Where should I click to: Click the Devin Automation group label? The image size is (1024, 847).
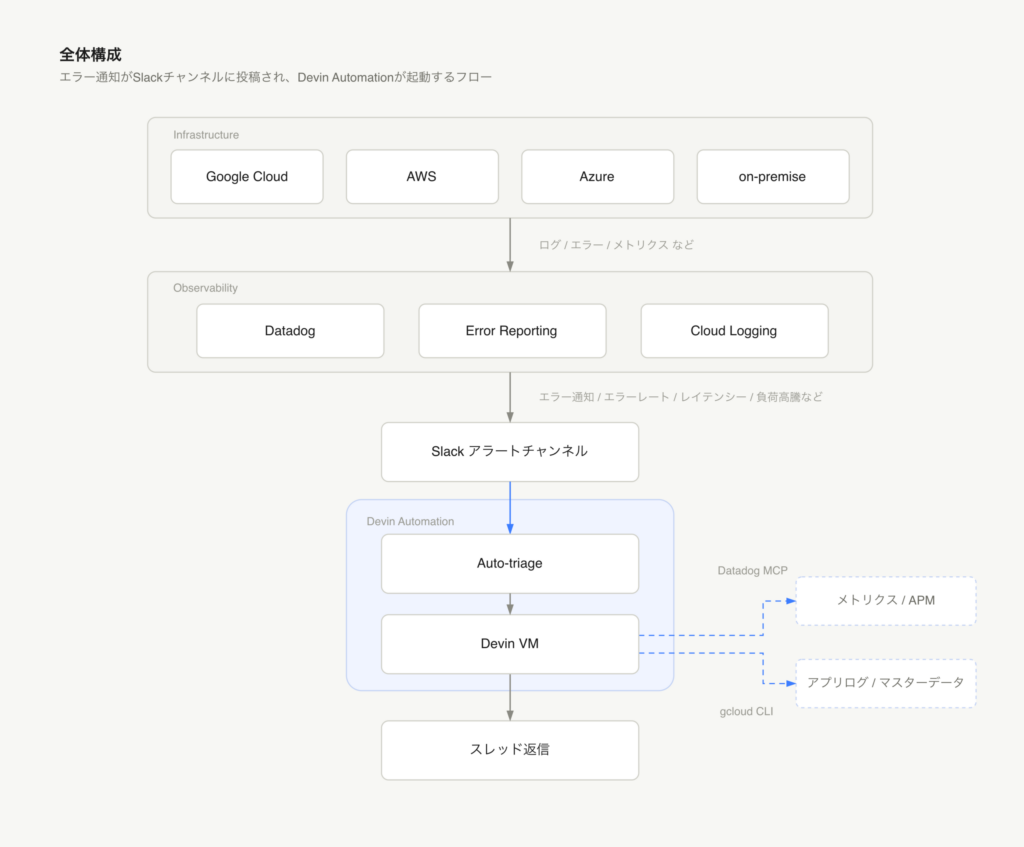point(410,521)
